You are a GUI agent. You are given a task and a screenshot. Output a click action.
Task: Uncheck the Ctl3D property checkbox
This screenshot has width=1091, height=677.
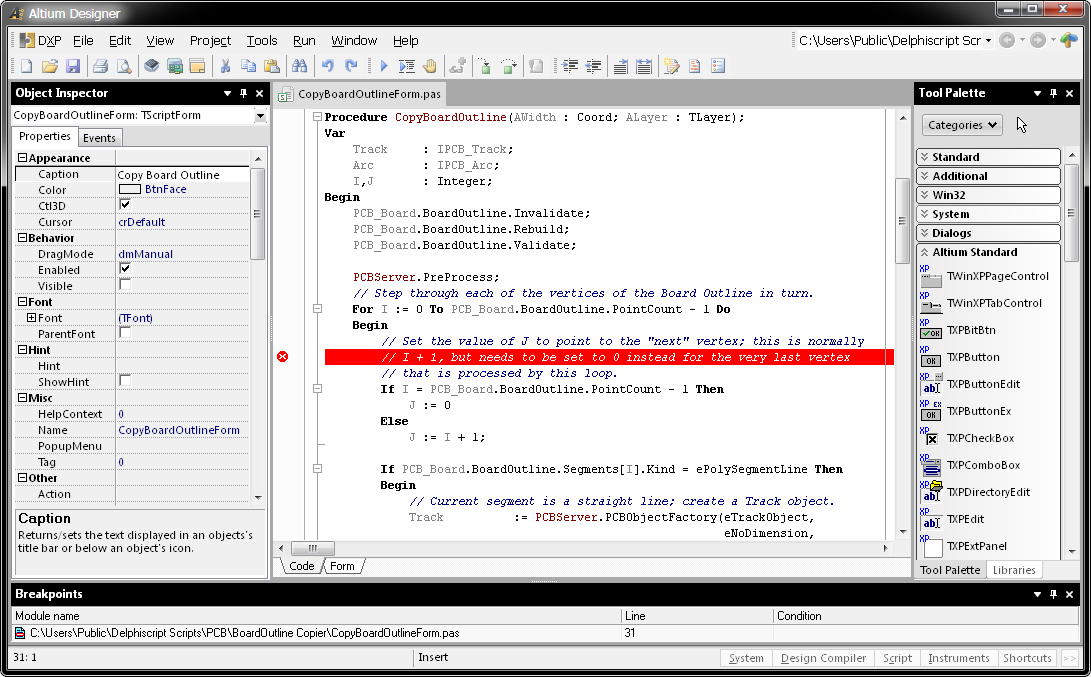pyautogui.click(x=125, y=205)
